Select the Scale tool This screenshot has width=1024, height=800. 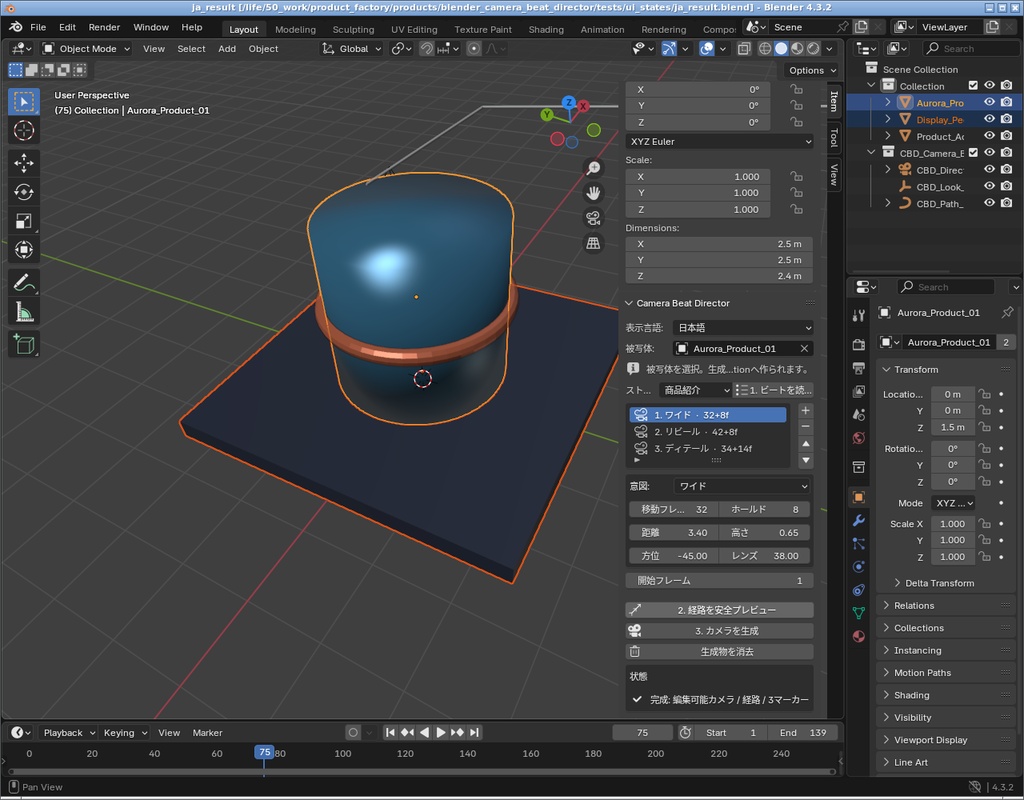tap(24, 221)
